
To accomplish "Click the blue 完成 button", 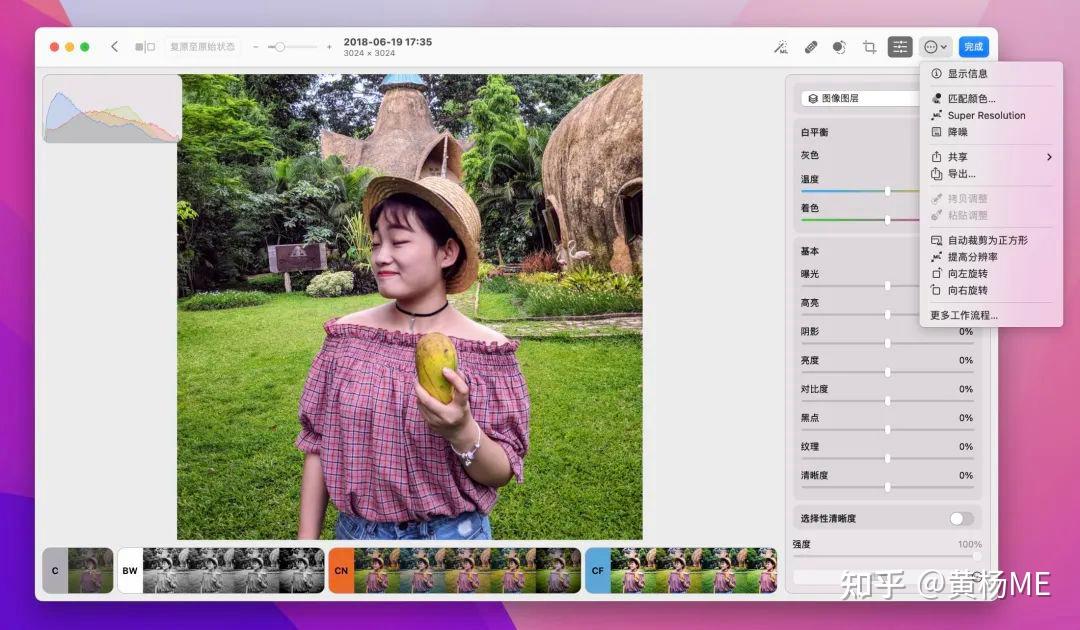I will (x=971, y=46).
